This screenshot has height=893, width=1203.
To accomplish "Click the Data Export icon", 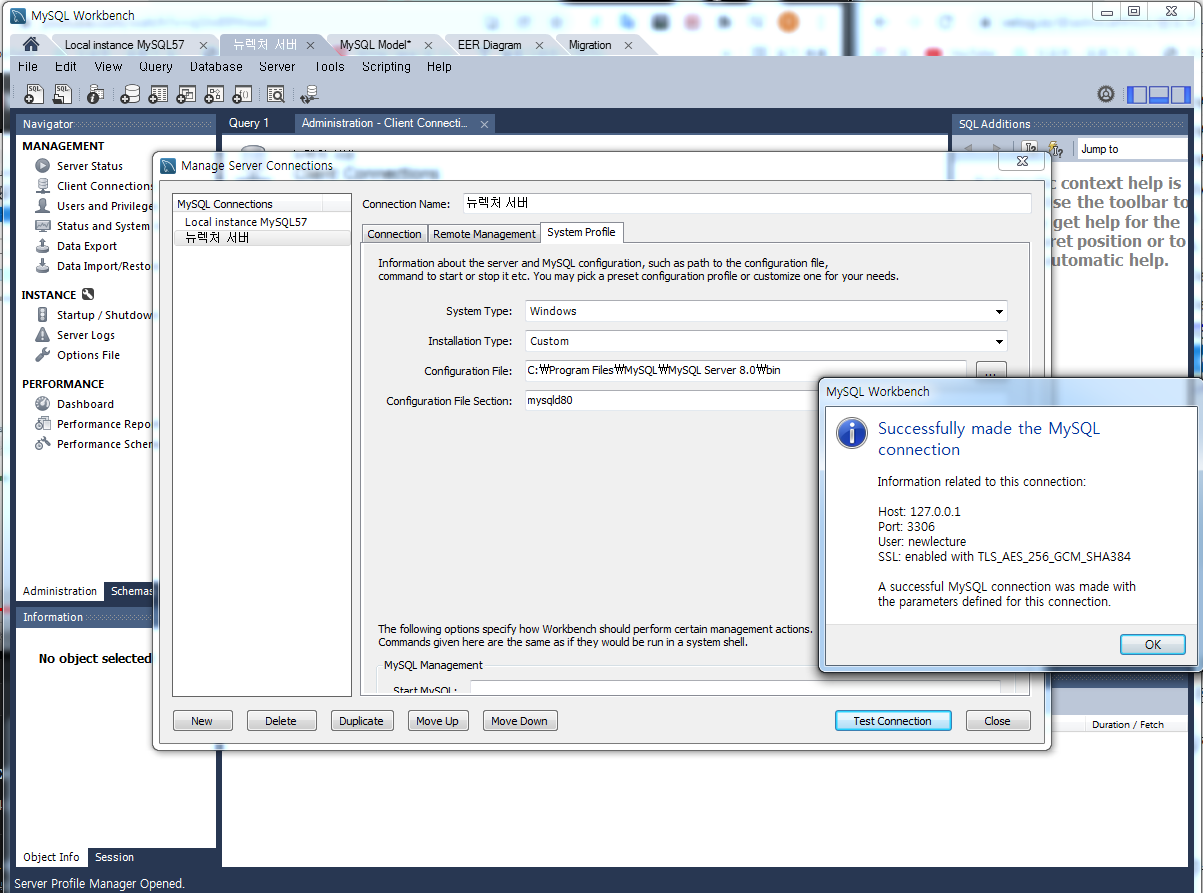I will point(42,246).
